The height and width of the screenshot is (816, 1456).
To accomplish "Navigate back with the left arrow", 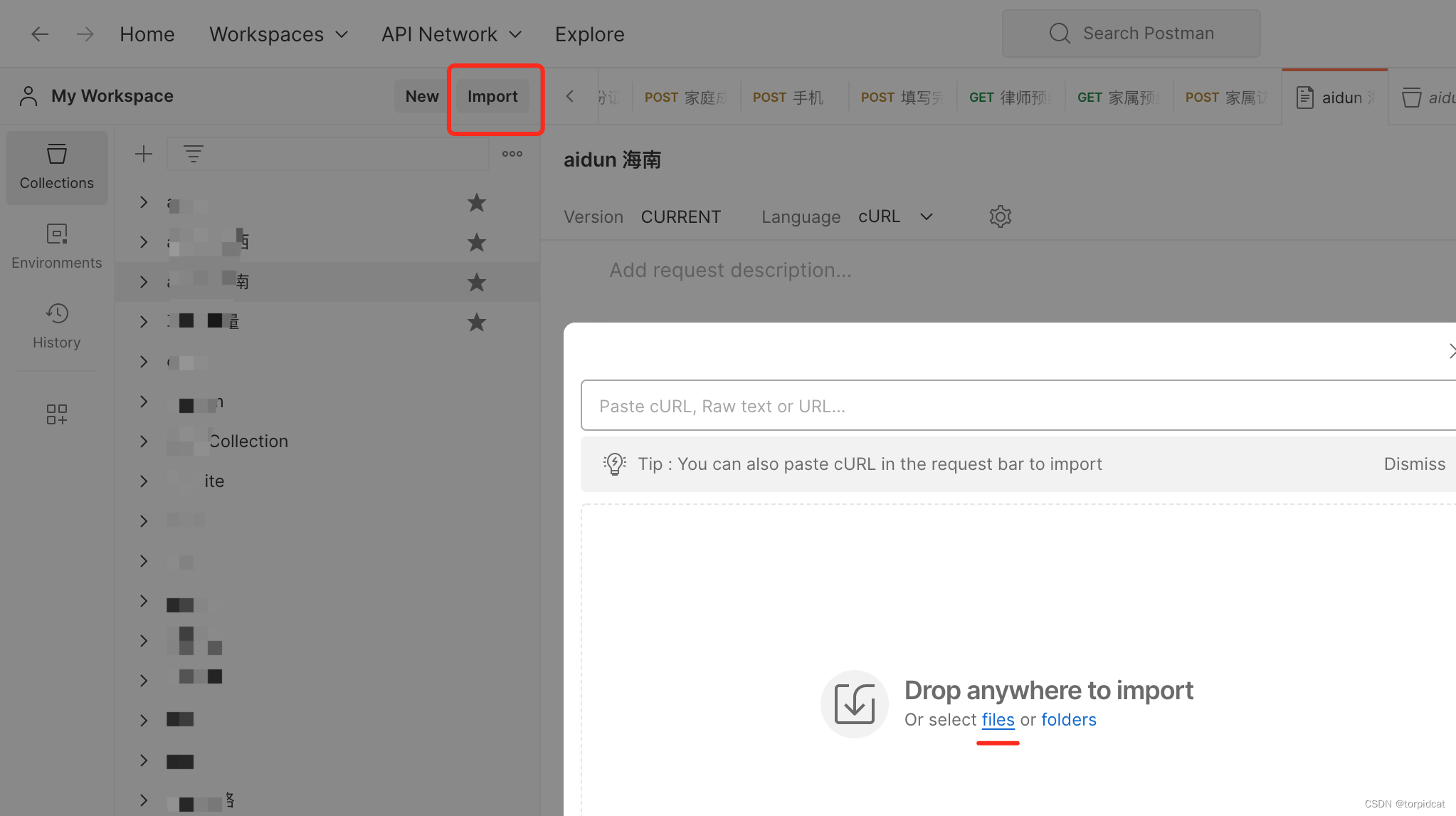I will tap(40, 34).
